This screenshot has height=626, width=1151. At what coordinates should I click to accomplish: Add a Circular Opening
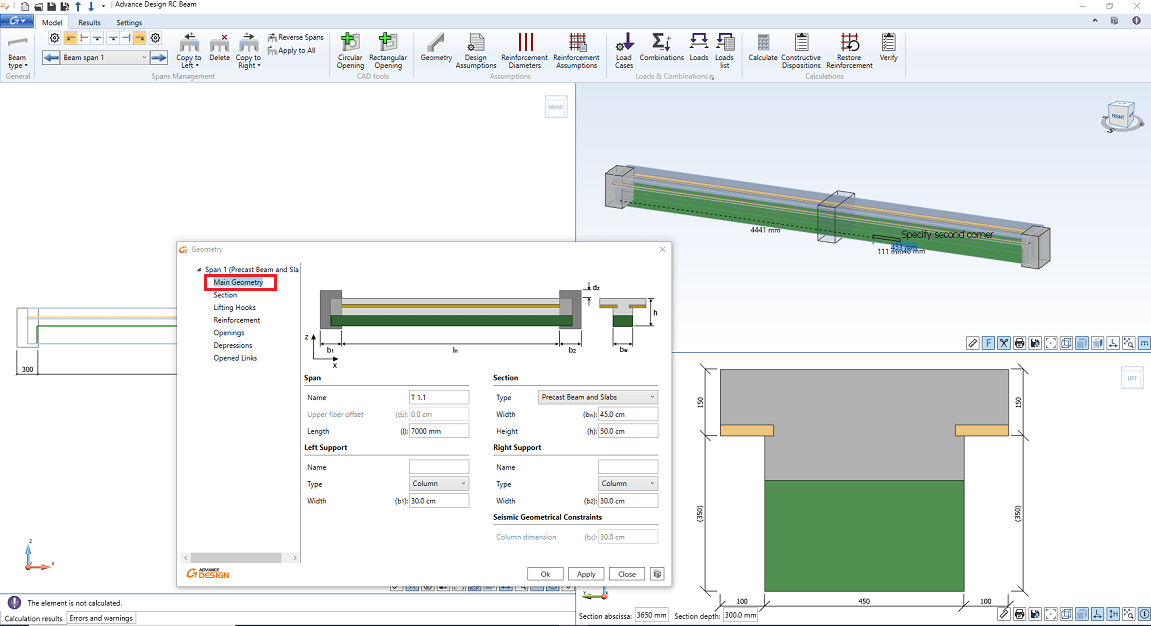coord(350,51)
